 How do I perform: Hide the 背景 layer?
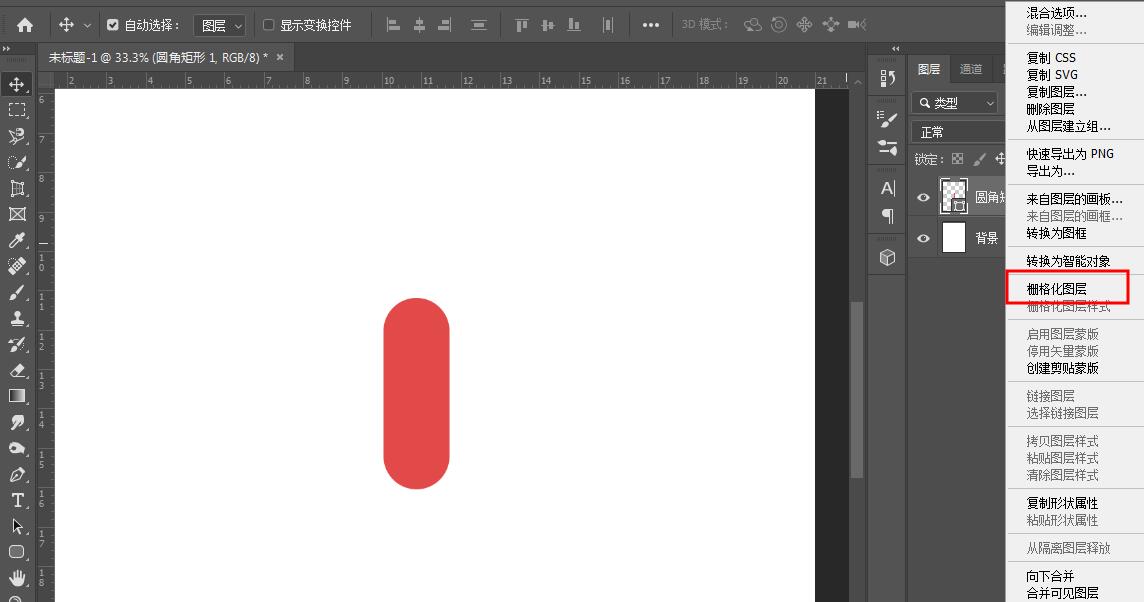click(x=922, y=238)
